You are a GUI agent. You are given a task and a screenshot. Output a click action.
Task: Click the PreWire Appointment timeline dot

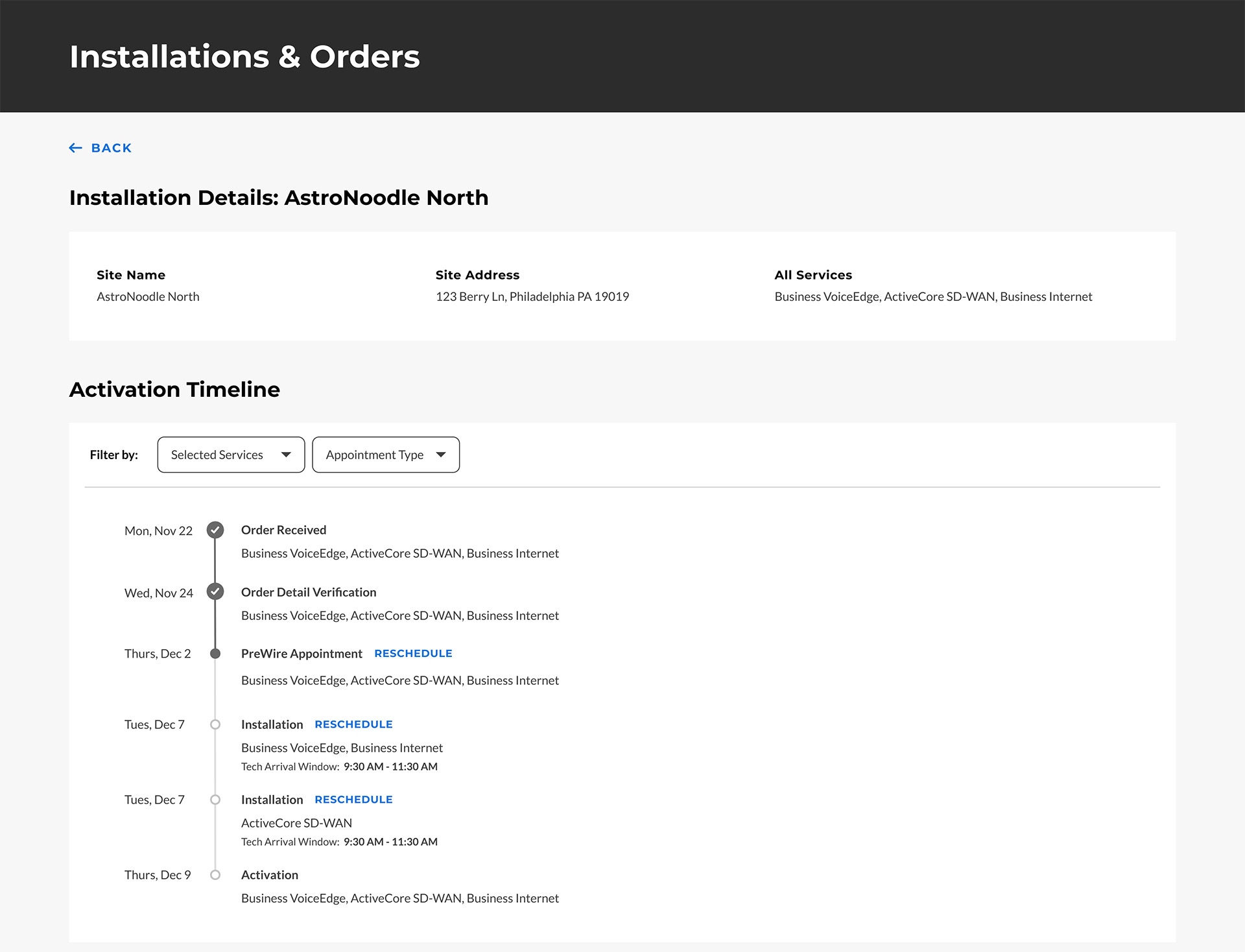pyautogui.click(x=215, y=654)
